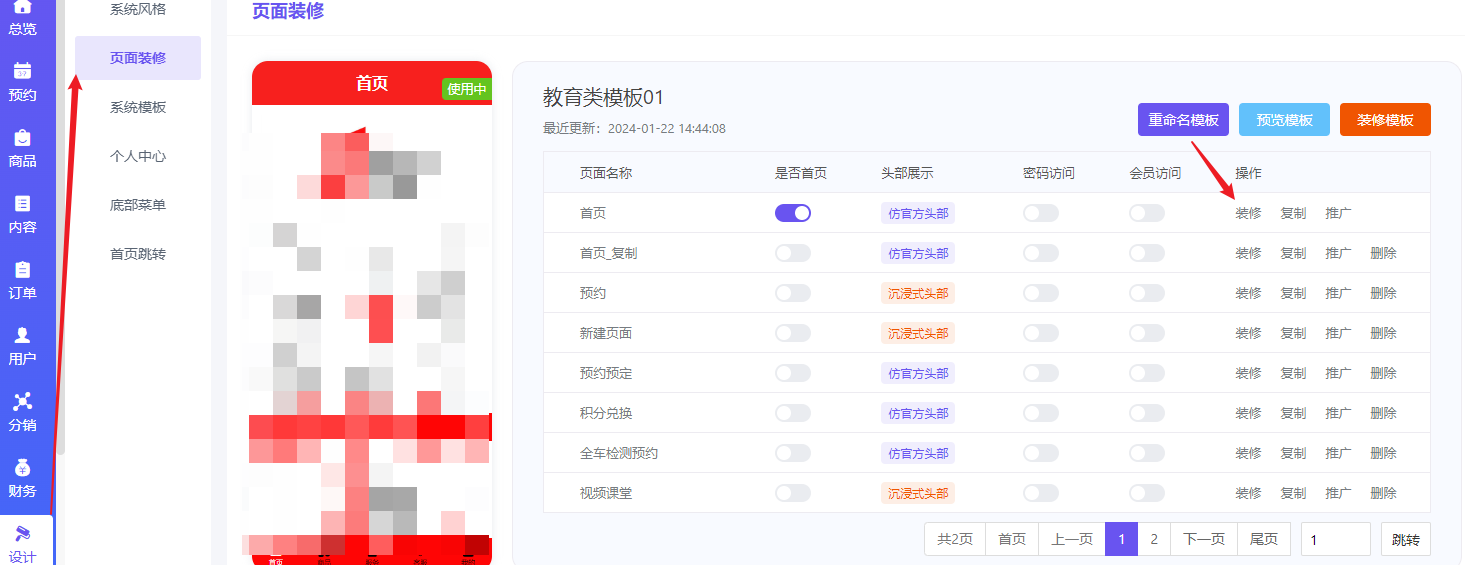This screenshot has height=565, width=1465.
Task: Click the 视频课堂 page name cell
Action: (606, 493)
